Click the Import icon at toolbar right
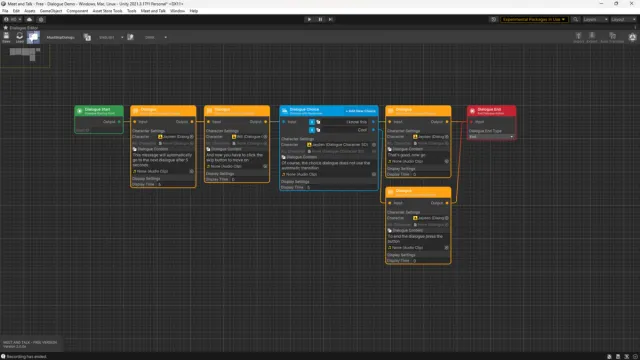The height and width of the screenshot is (360, 640). pos(578,37)
